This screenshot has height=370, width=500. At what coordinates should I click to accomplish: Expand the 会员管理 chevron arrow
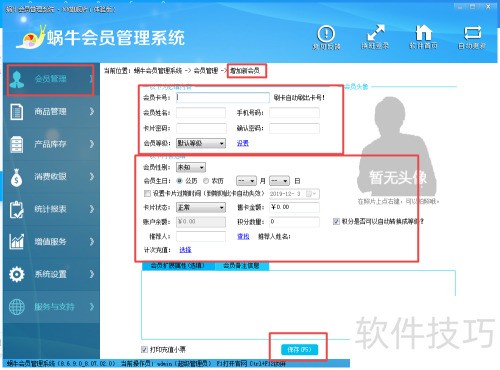coord(91,79)
